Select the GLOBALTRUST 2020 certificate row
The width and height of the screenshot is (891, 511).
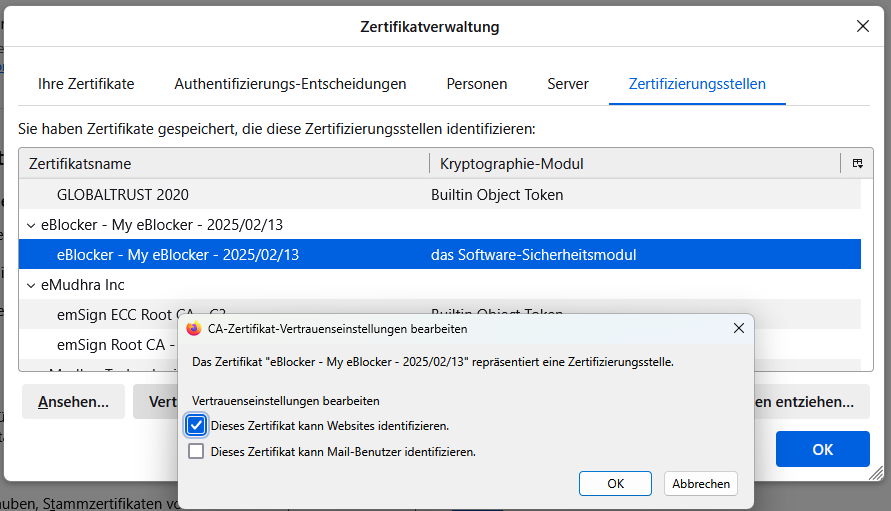[x=440, y=194]
